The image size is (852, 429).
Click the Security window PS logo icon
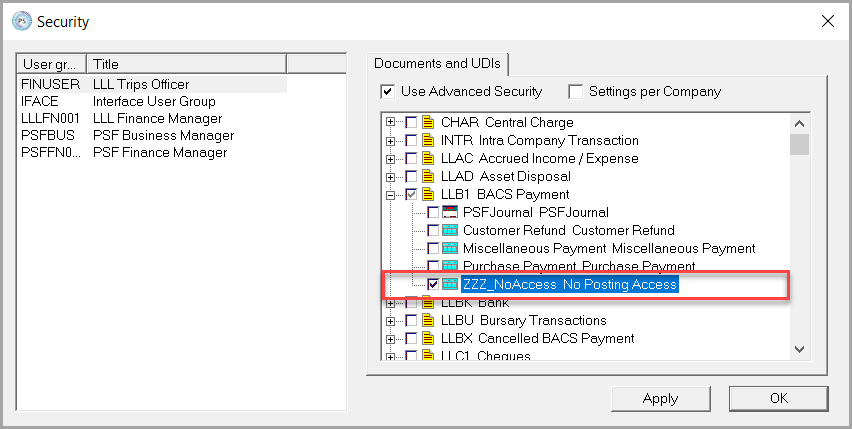(x=22, y=21)
